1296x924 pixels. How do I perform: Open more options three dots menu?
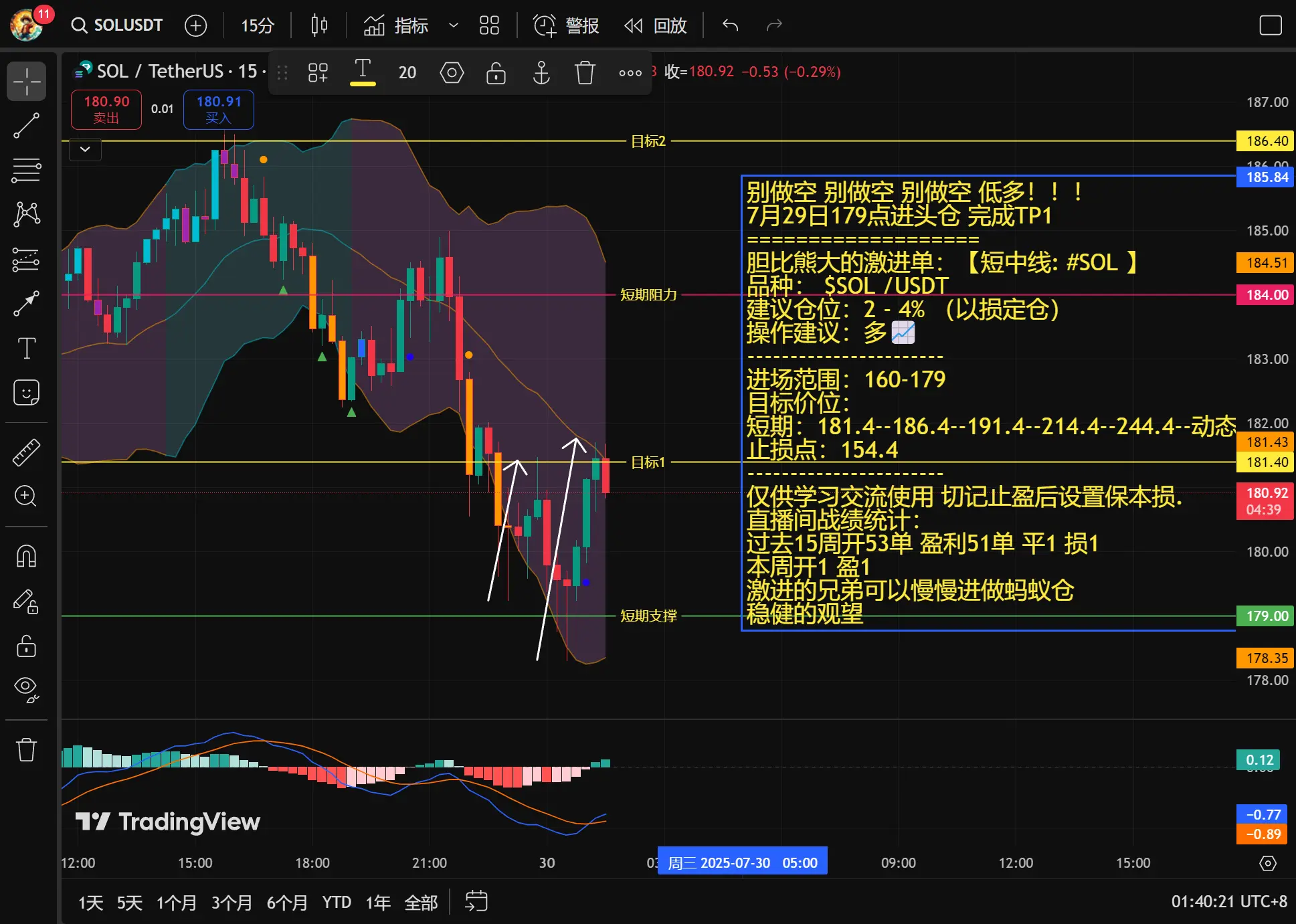click(630, 72)
